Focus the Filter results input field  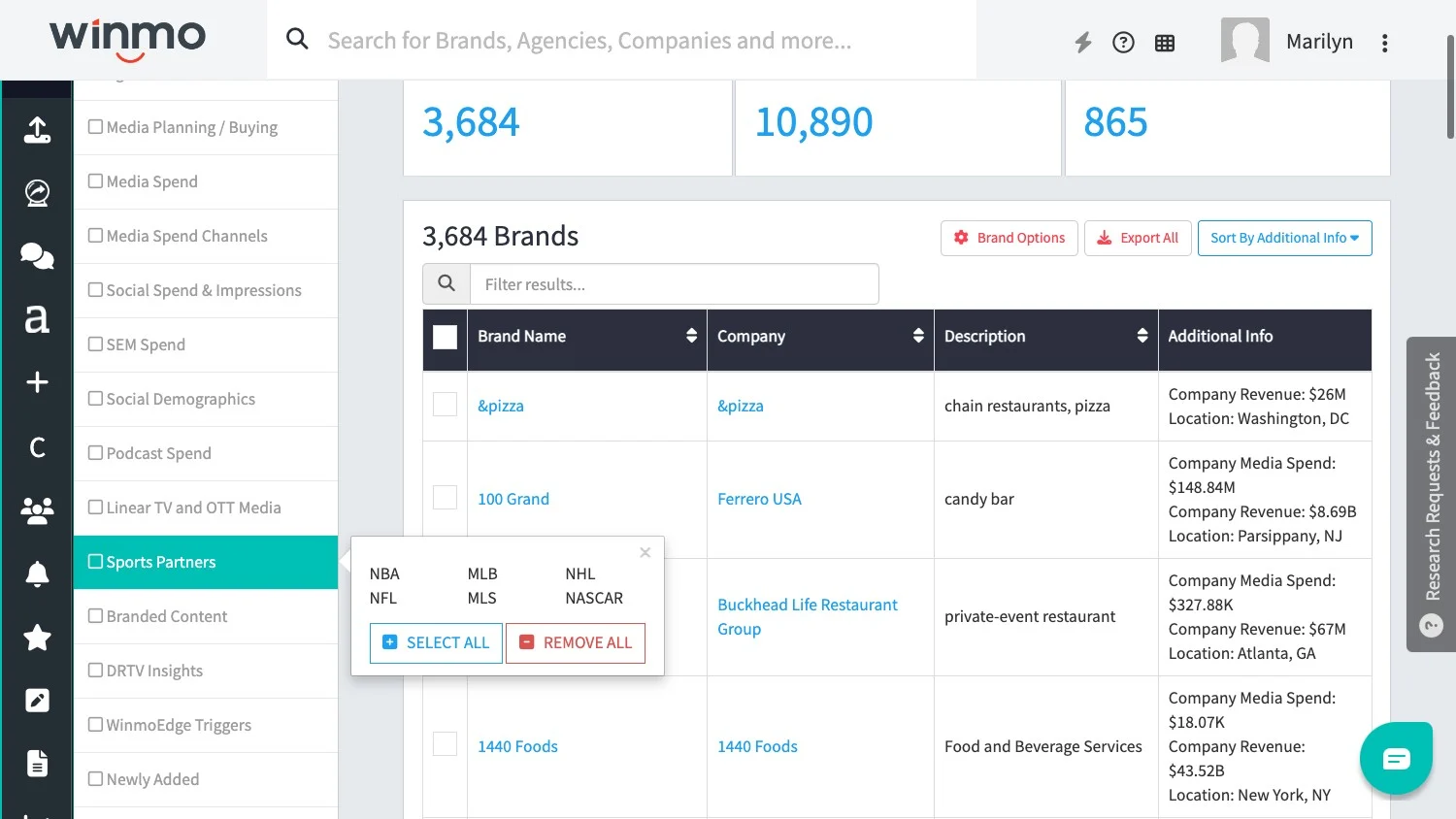(x=675, y=283)
